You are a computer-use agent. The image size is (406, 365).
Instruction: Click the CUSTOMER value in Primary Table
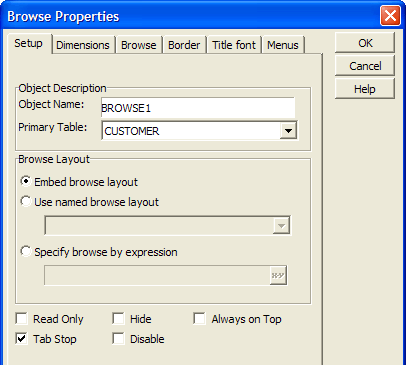(x=132, y=131)
